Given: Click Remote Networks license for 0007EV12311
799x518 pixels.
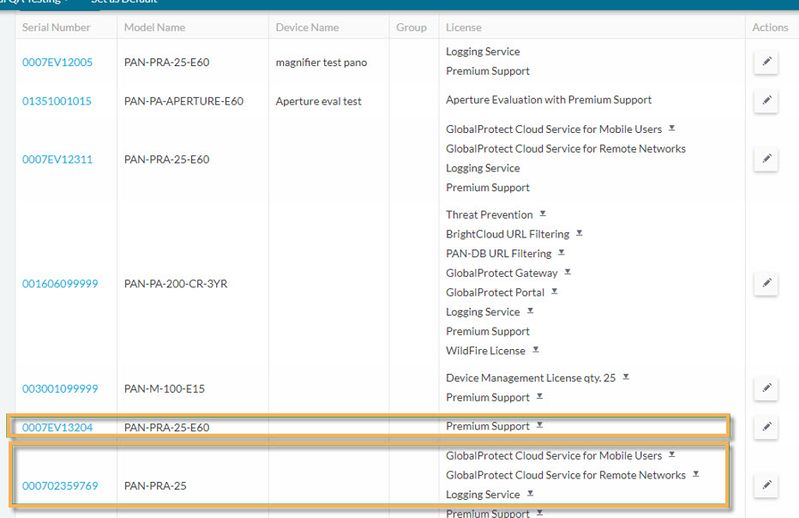Looking at the screenshot, I should click(x=566, y=149).
